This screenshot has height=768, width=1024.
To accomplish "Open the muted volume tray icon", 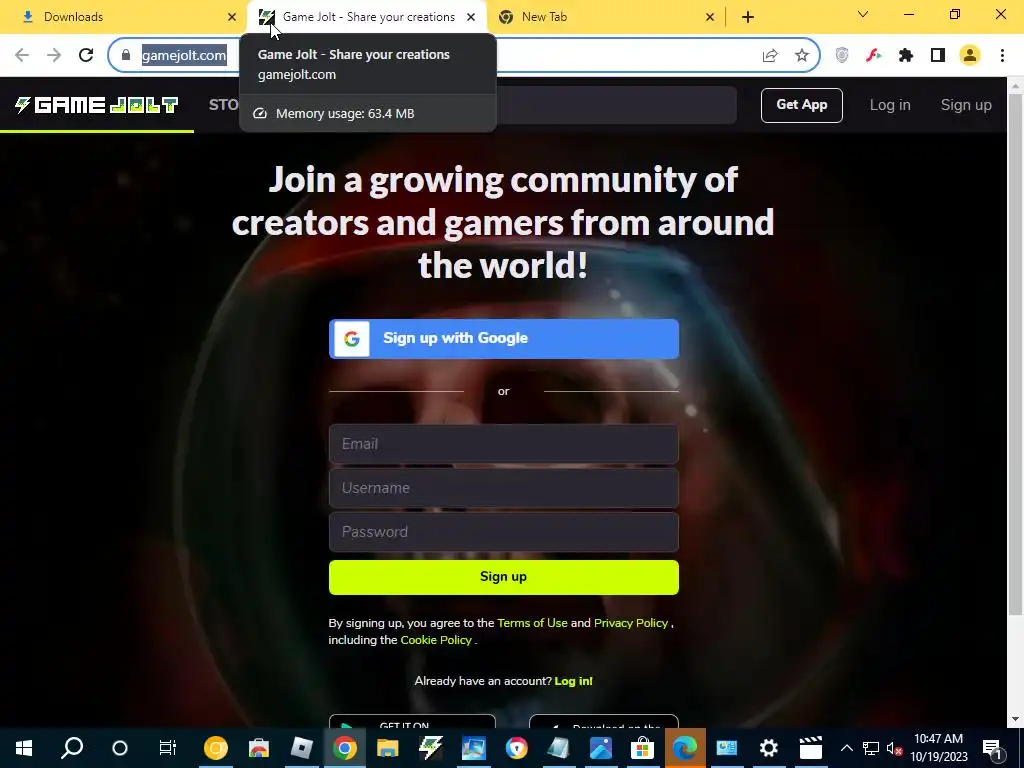I will click(x=894, y=748).
